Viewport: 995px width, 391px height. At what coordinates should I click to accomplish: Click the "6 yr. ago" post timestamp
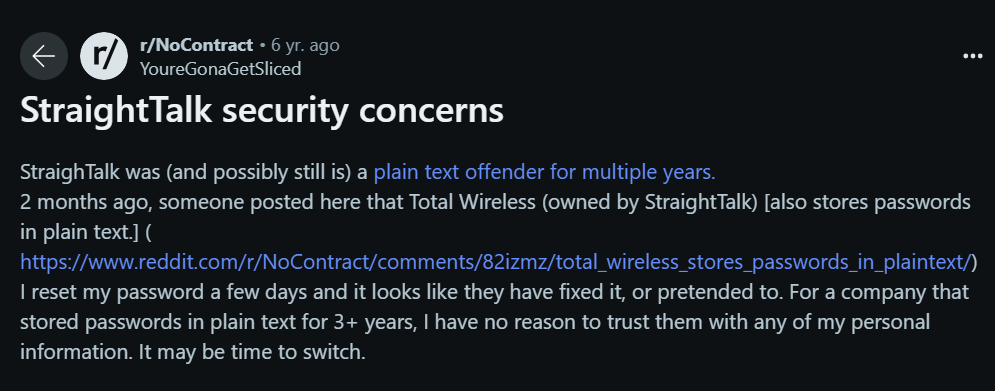305,46
